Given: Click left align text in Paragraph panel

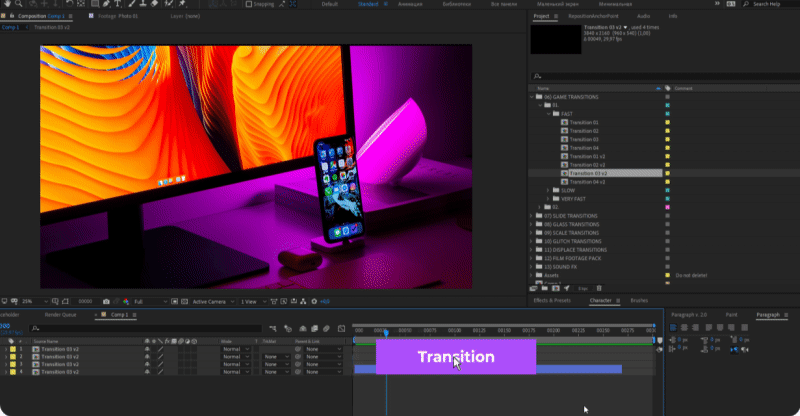Looking at the screenshot, I should point(673,328).
